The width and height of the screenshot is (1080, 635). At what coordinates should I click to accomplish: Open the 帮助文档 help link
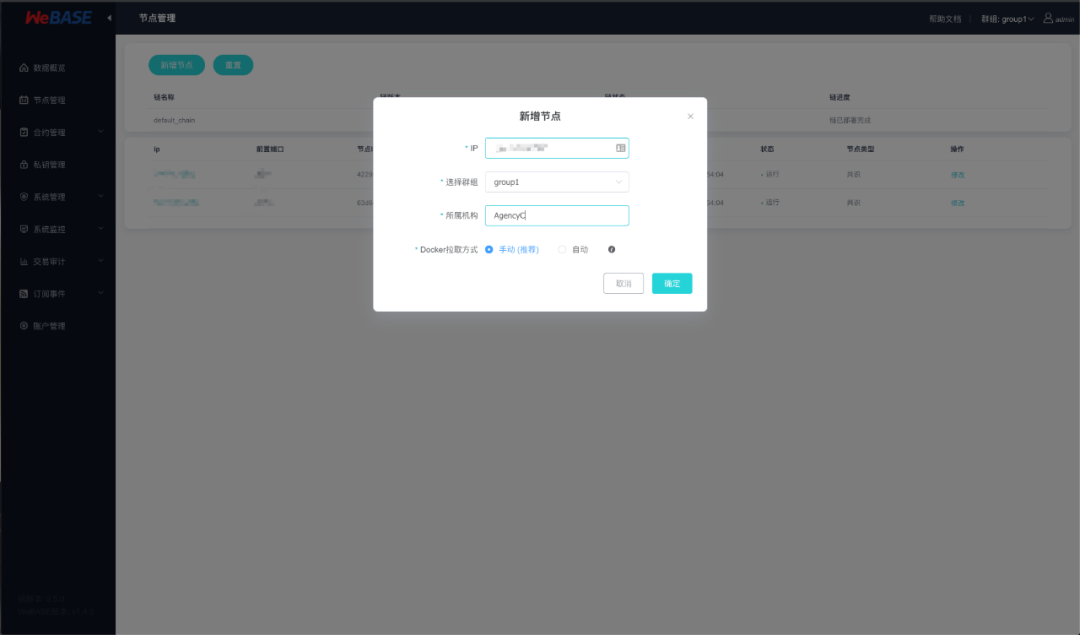coord(944,19)
